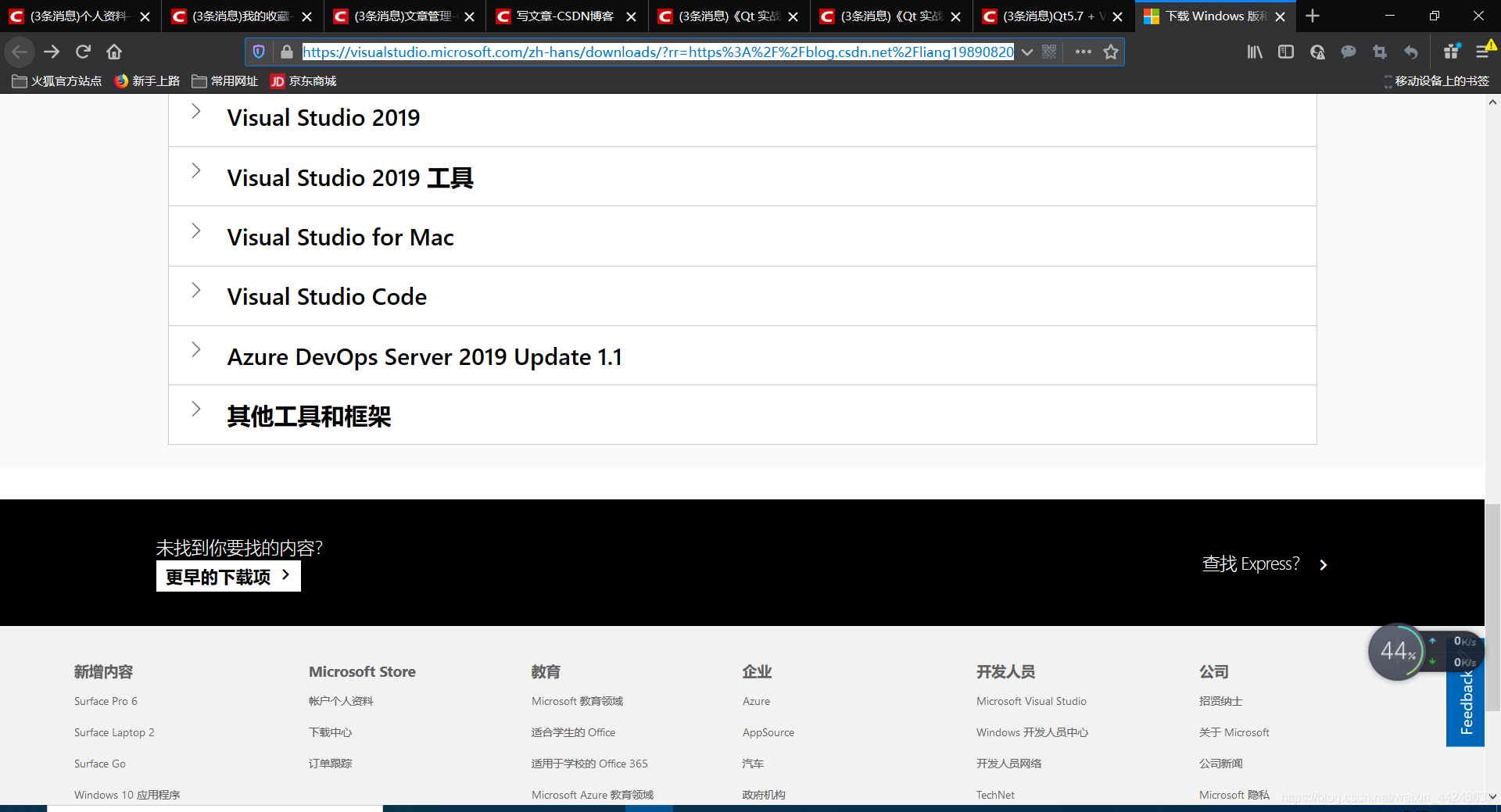Open Microsoft 教育领域 footer link

[x=577, y=701]
